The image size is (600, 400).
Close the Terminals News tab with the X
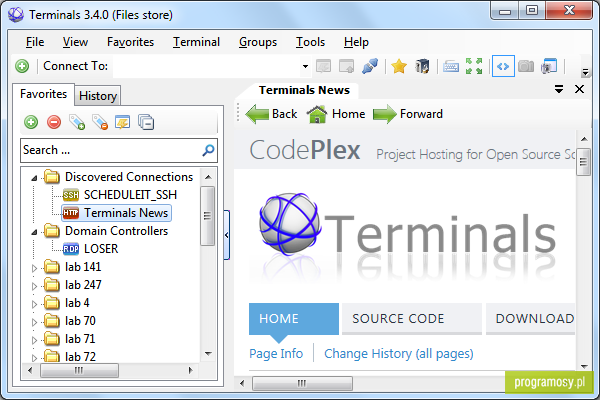[x=579, y=89]
